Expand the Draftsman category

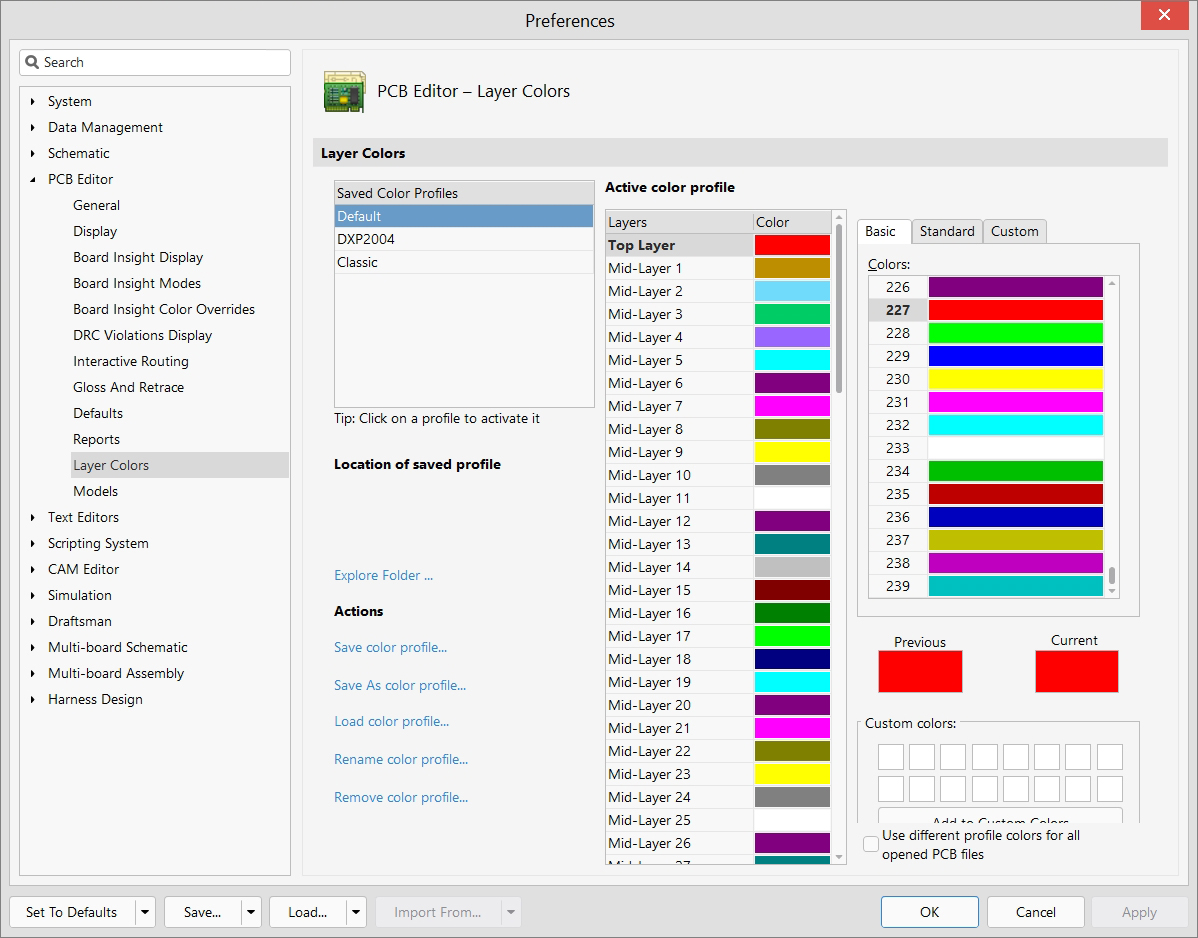coord(32,621)
